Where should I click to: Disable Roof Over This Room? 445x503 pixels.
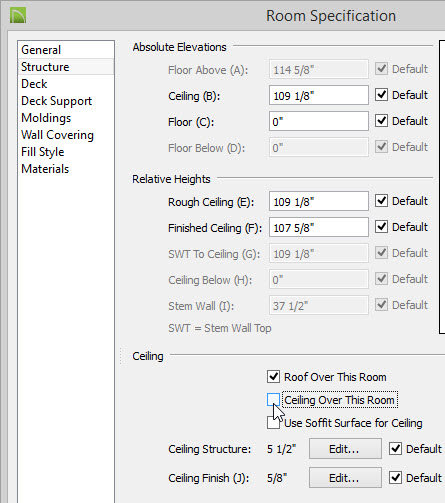coord(273,377)
